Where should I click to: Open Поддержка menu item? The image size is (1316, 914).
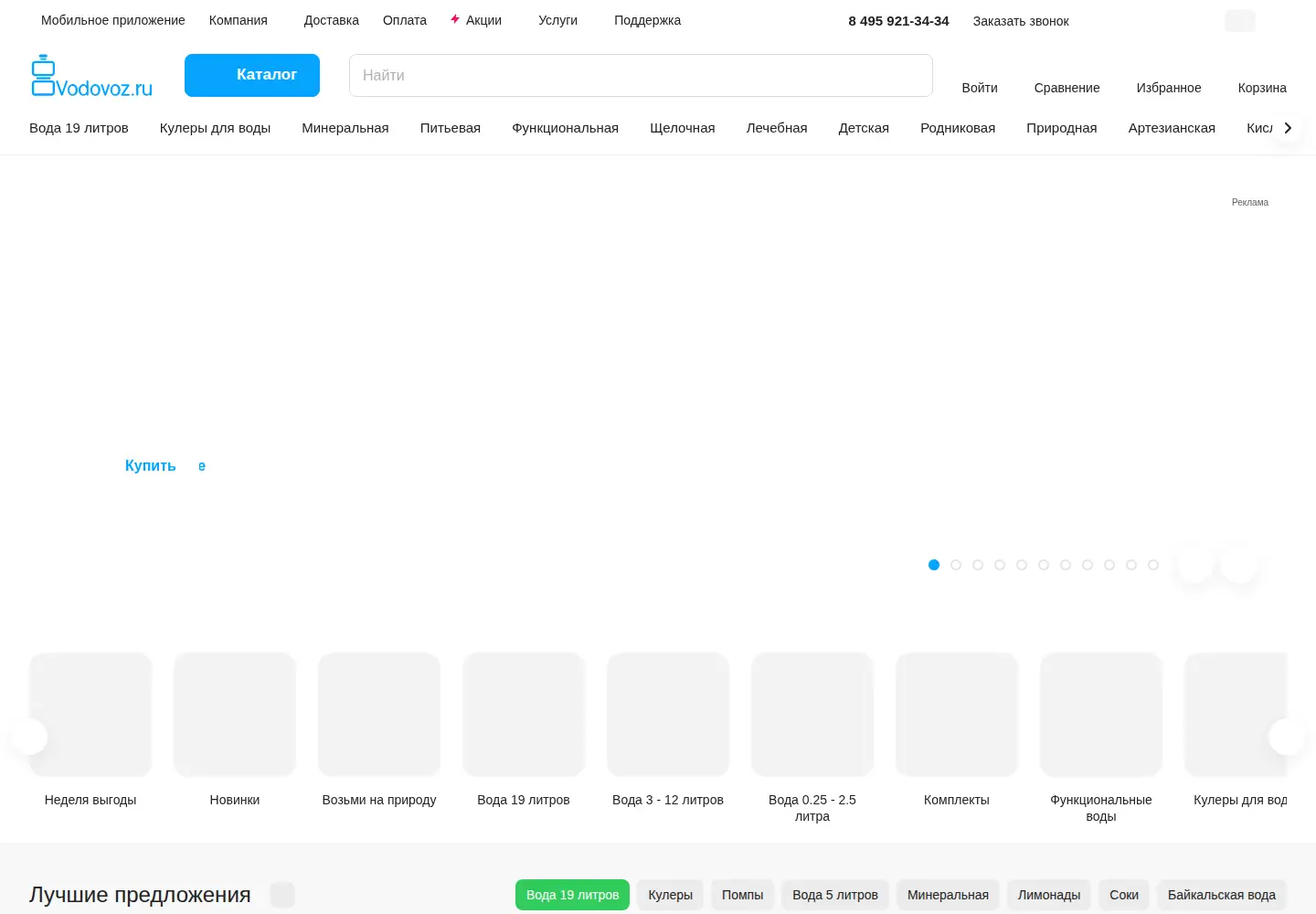(647, 20)
